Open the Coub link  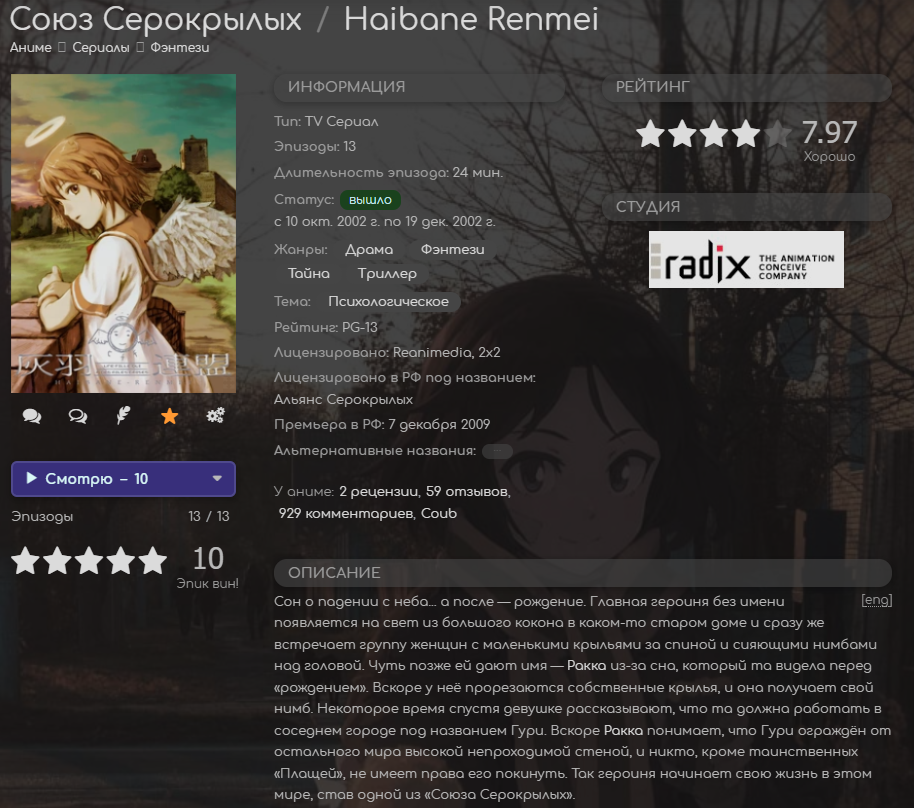click(439, 514)
